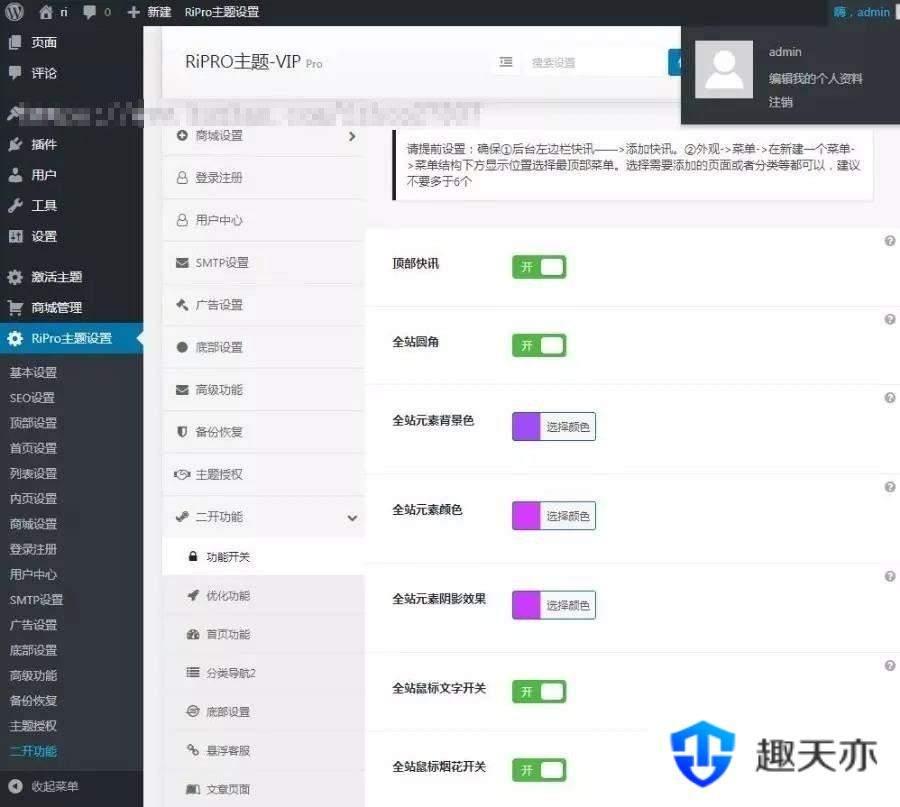900x807 pixels.
Task: Click the 分类导航2 list icon
Action: pos(193,673)
